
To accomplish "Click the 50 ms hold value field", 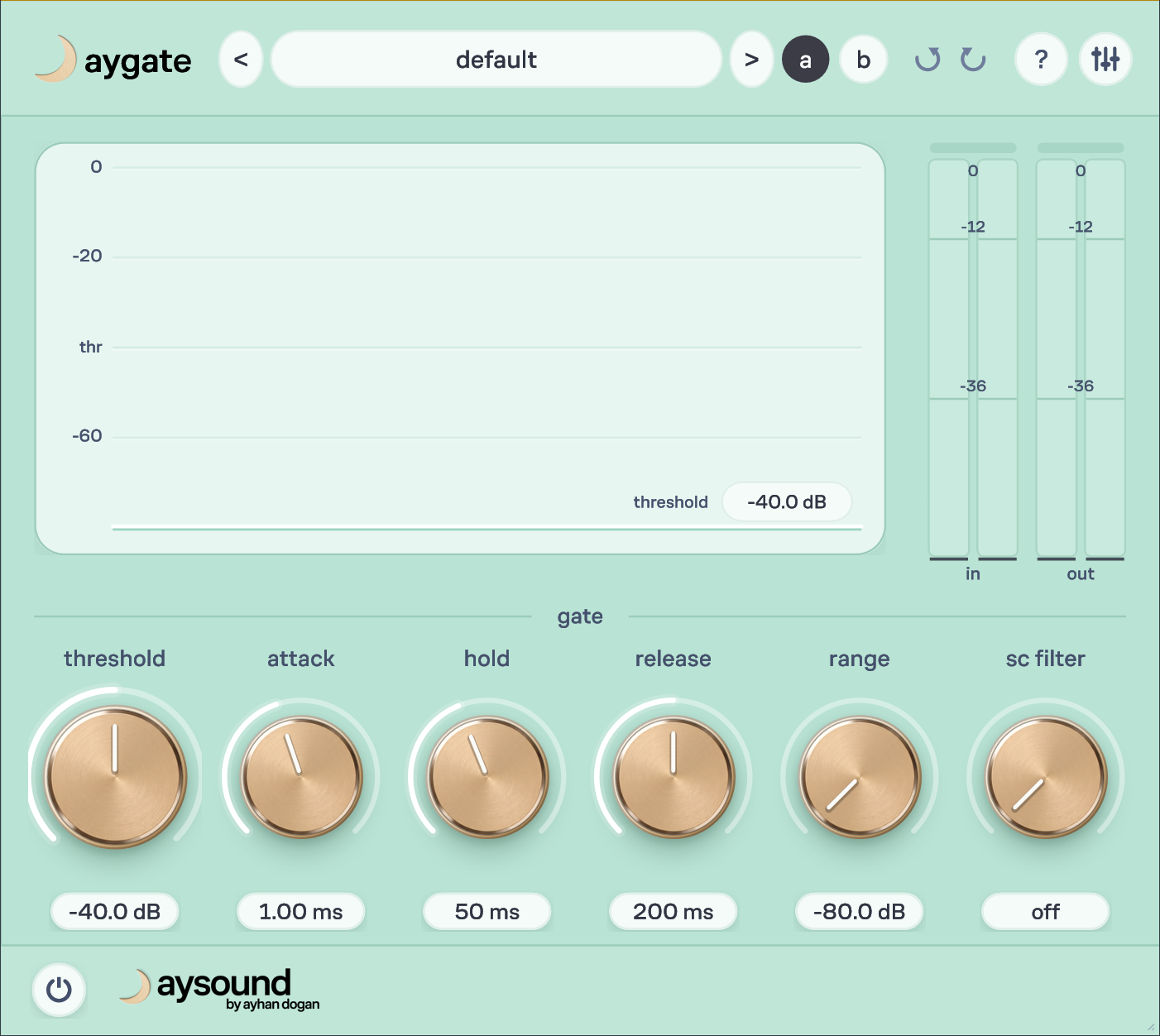I will 487,912.
